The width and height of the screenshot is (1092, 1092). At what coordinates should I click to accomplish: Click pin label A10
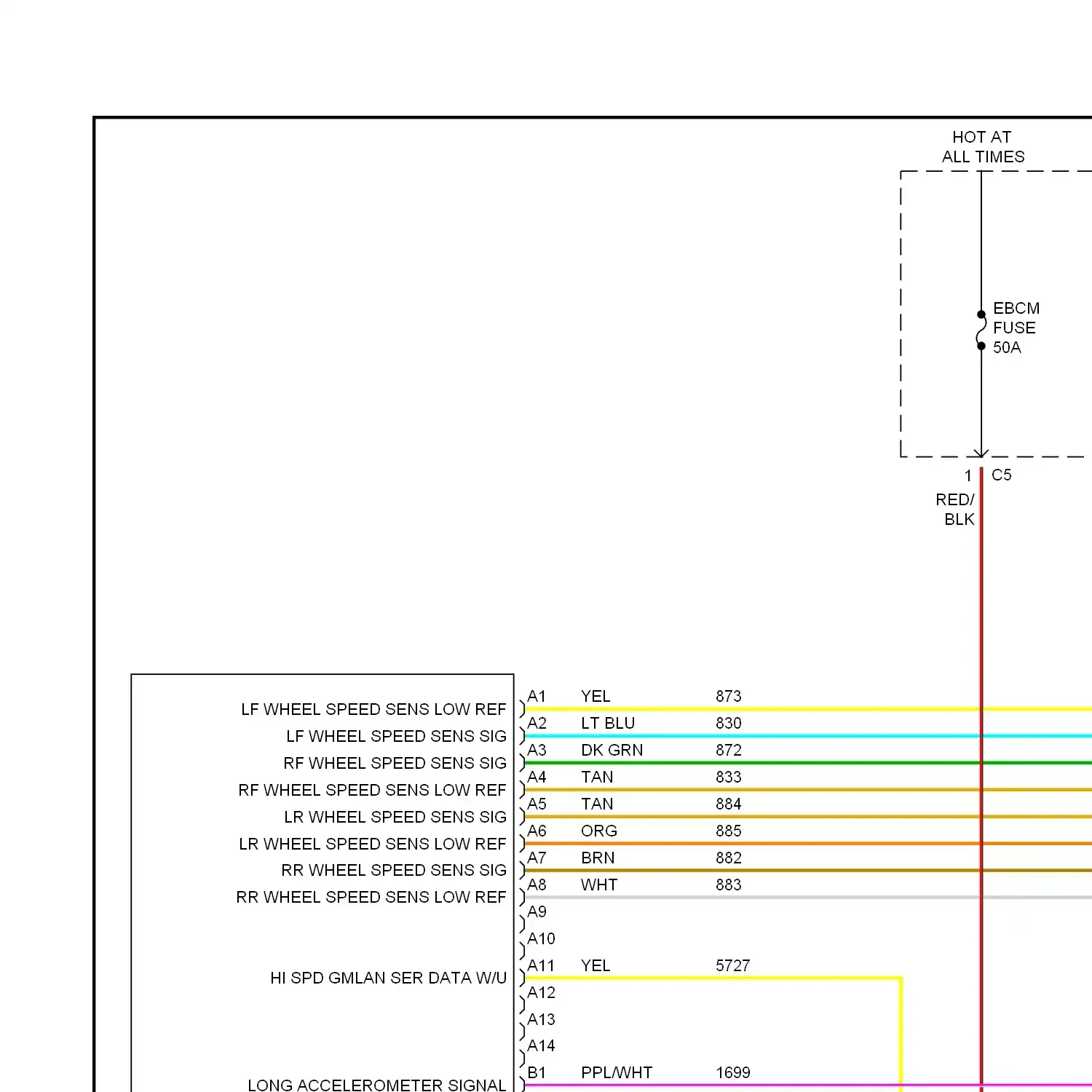[x=541, y=938]
